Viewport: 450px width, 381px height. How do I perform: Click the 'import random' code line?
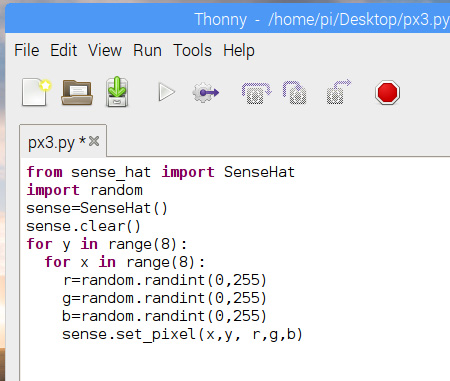click(x=85, y=190)
